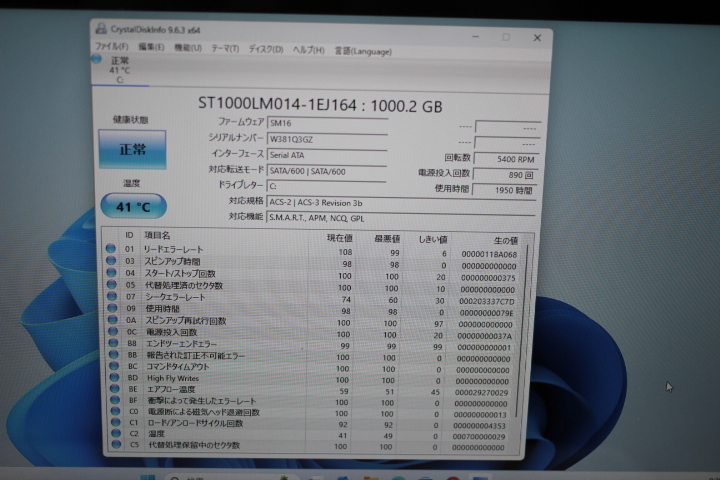
Task: Click the power on hours field 1950 時間
Action: click(504, 190)
